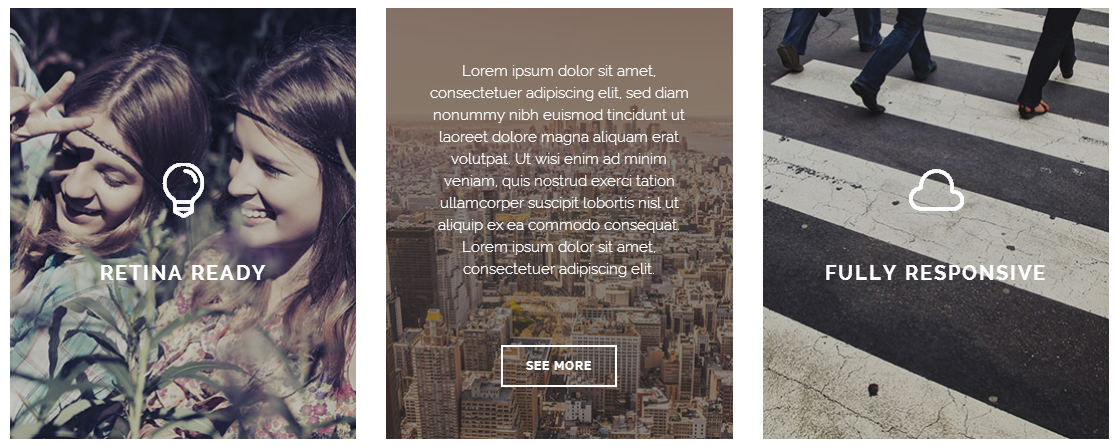
Task: Open the two girls photo card
Action: (183, 224)
